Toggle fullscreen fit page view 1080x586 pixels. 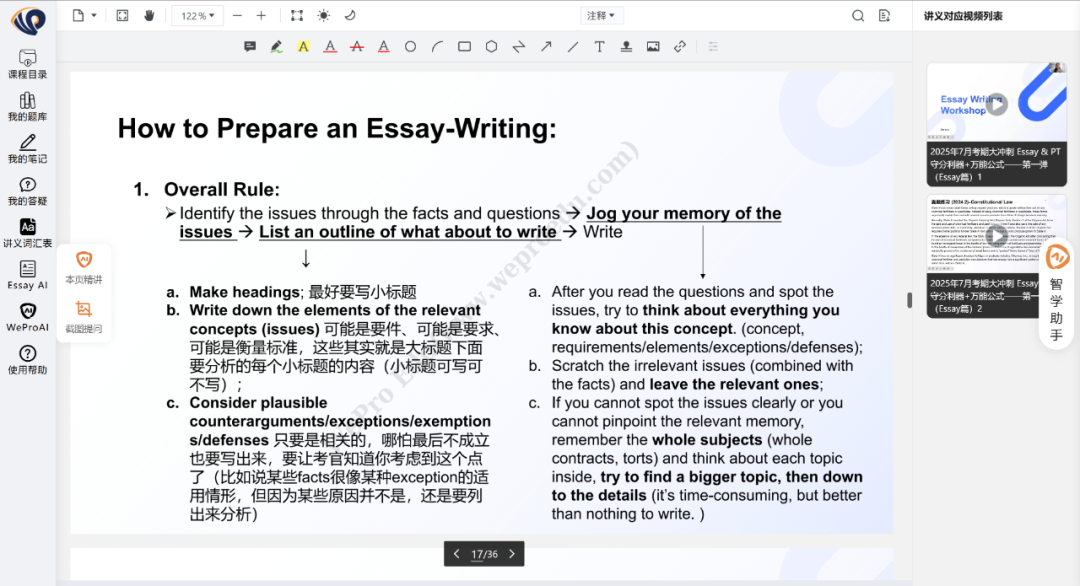[122, 16]
